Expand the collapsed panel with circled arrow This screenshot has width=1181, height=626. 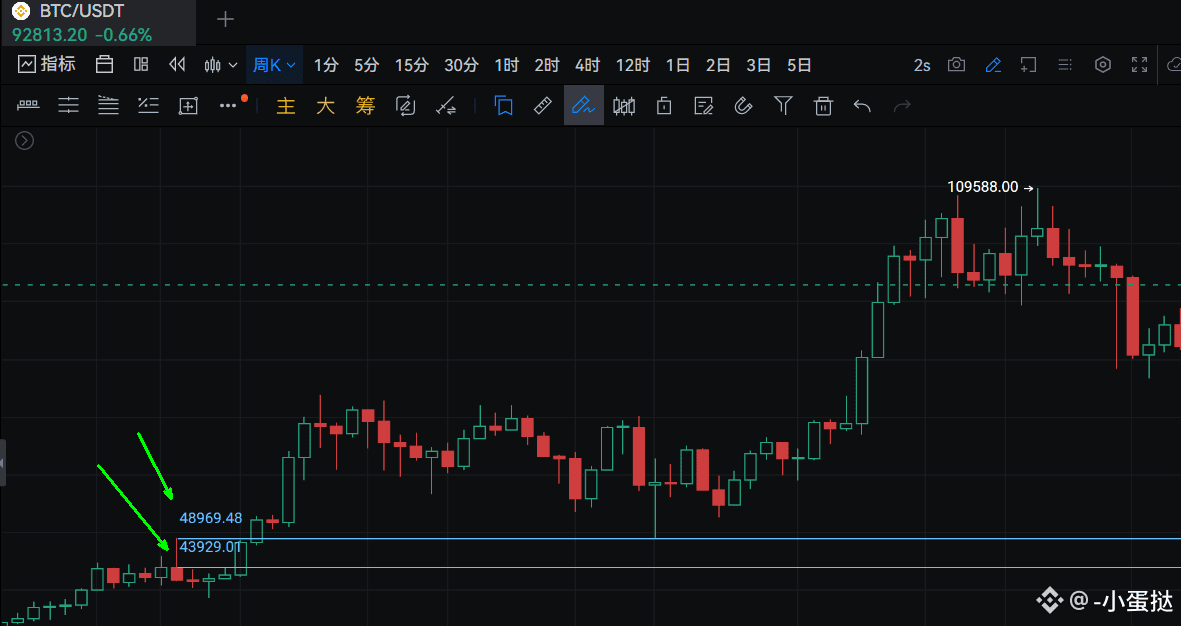tap(25, 141)
